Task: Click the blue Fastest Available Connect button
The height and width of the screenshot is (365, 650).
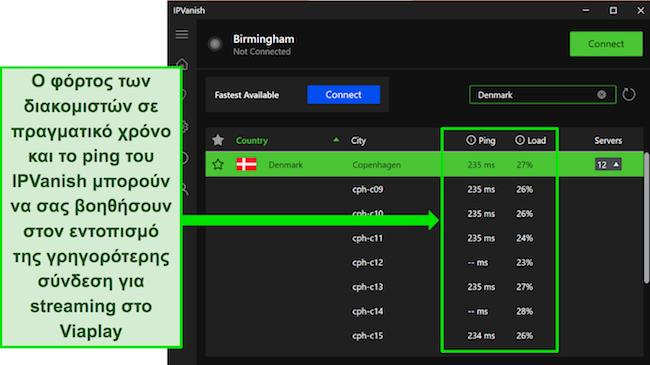Action: [343, 95]
